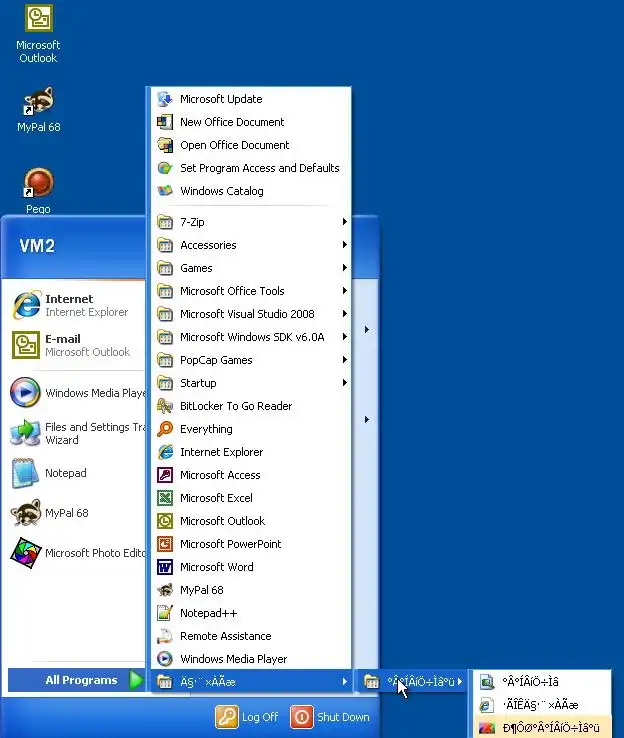Expand the Games folder submenu
The height and width of the screenshot is (738, 624).
[x=252, y=268]
